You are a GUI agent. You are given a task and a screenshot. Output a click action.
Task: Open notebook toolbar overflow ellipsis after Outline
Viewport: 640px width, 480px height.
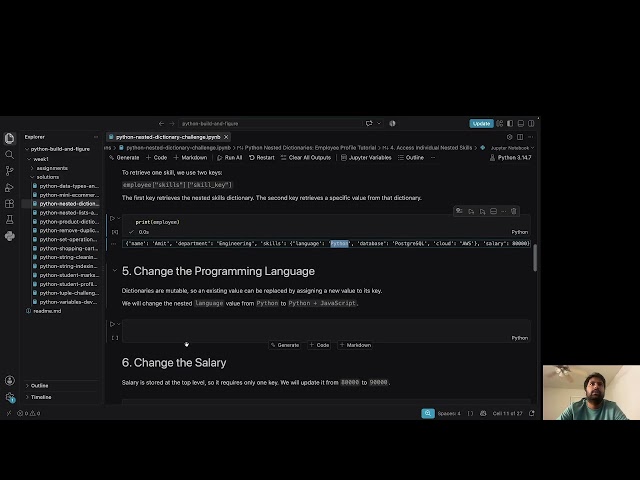tap(433, 158)
